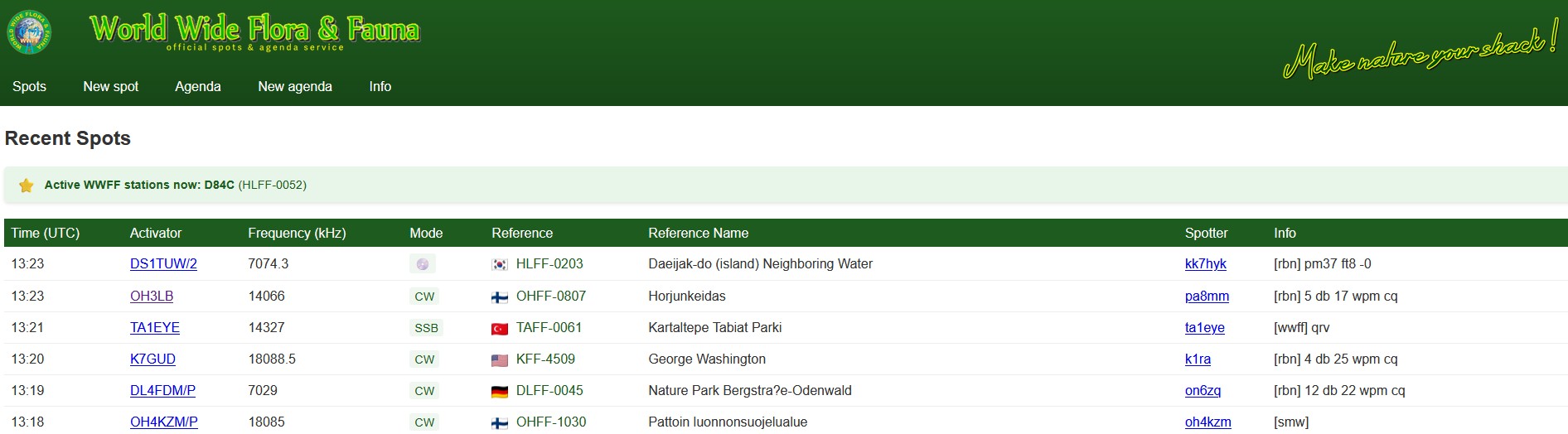Click reference name George Washington

707,359
